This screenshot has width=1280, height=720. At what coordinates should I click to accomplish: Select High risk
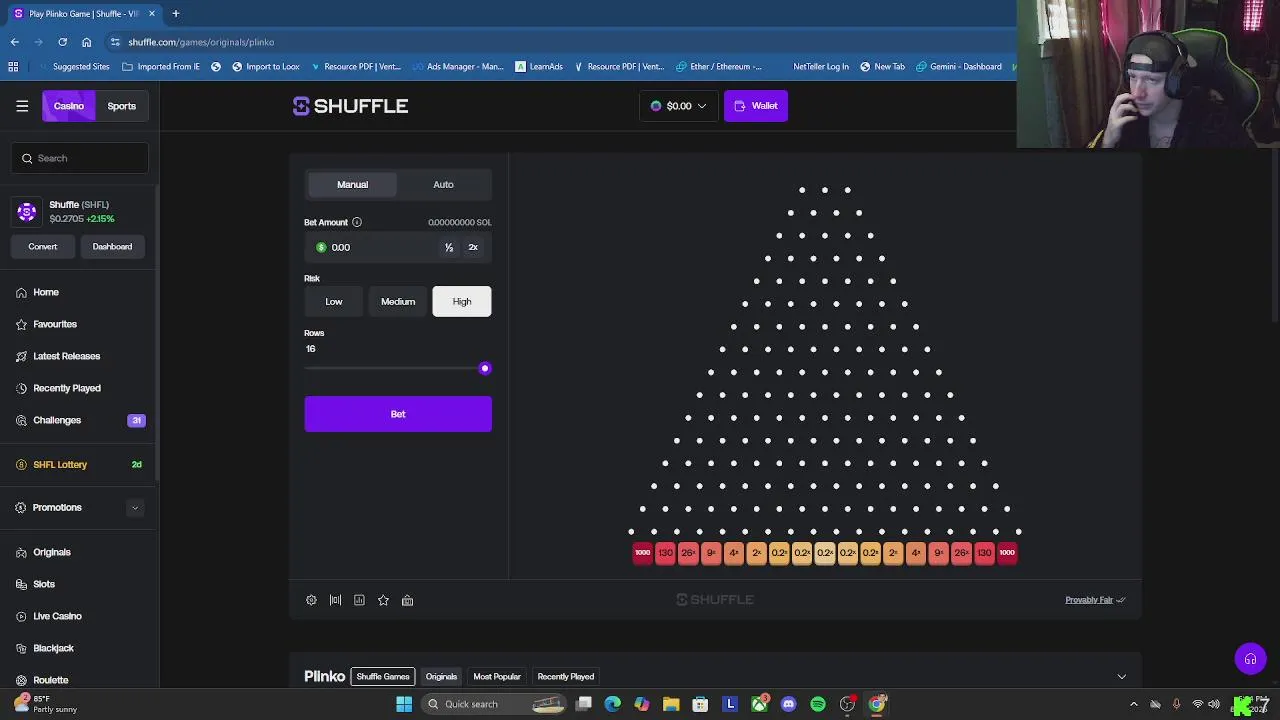[462, 301]
